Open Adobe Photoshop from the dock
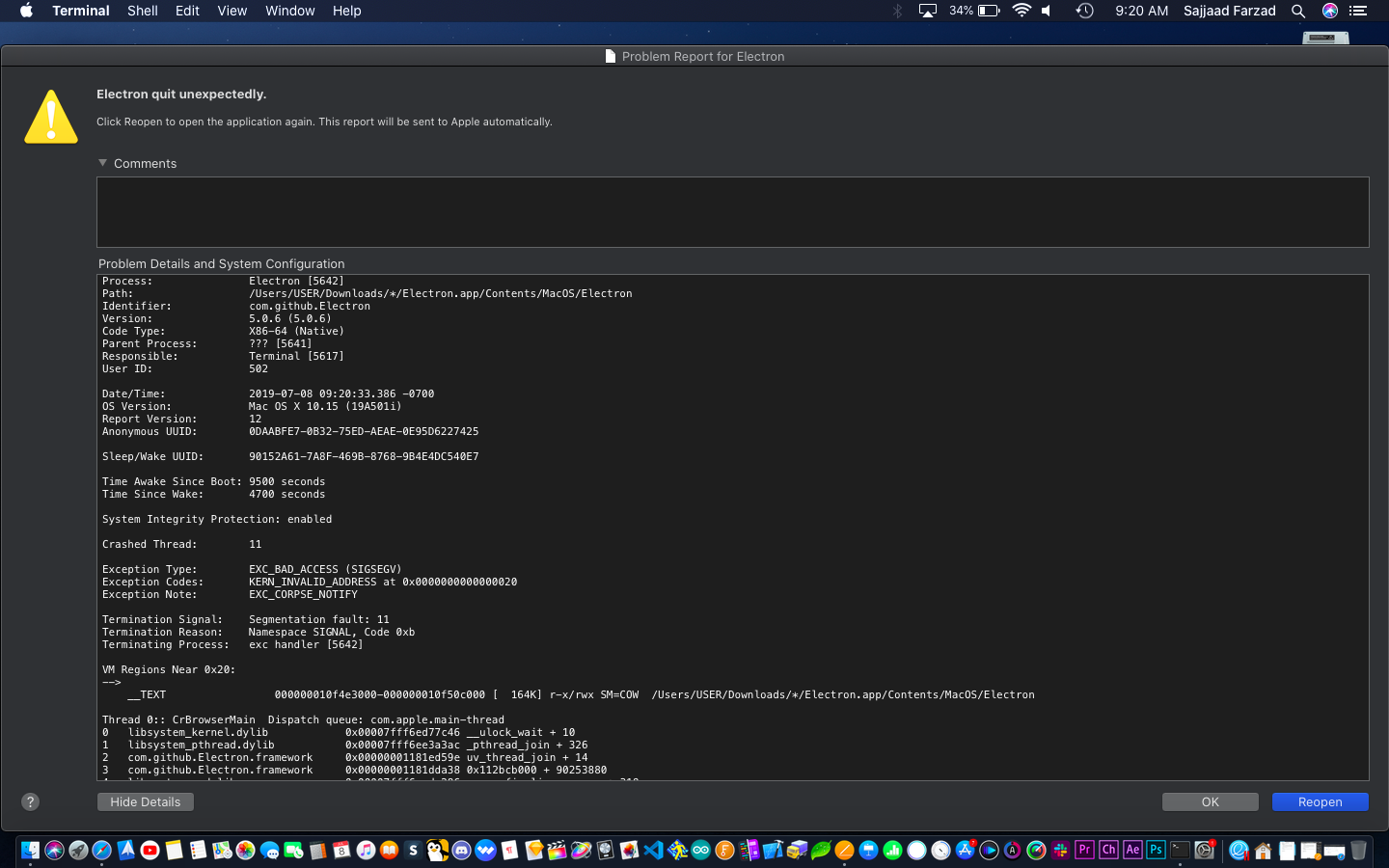Viewport: 1389px width, 868px height. [x=1156, y=850]
